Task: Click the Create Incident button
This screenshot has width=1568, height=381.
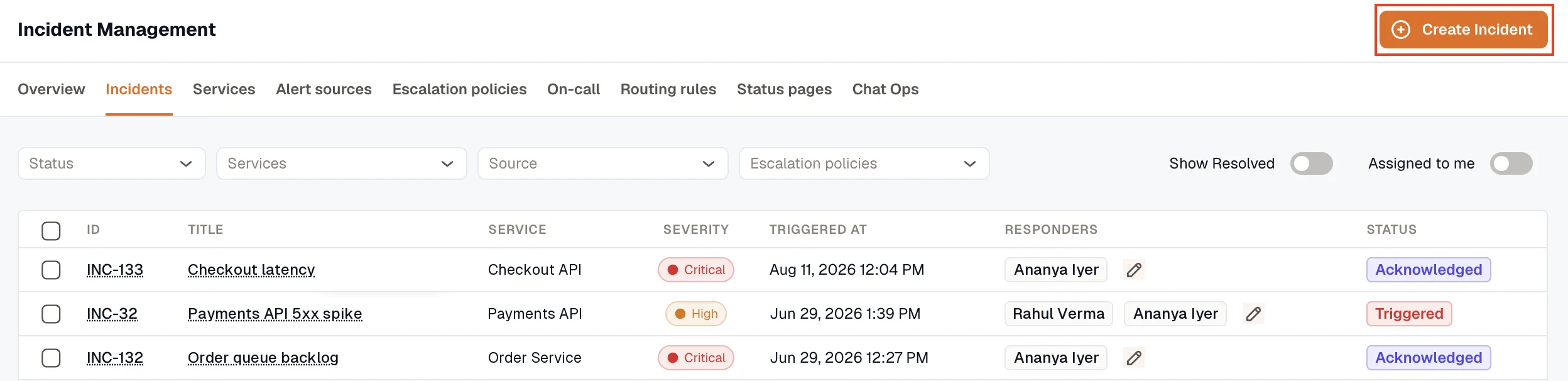Action: (1463, 30)
